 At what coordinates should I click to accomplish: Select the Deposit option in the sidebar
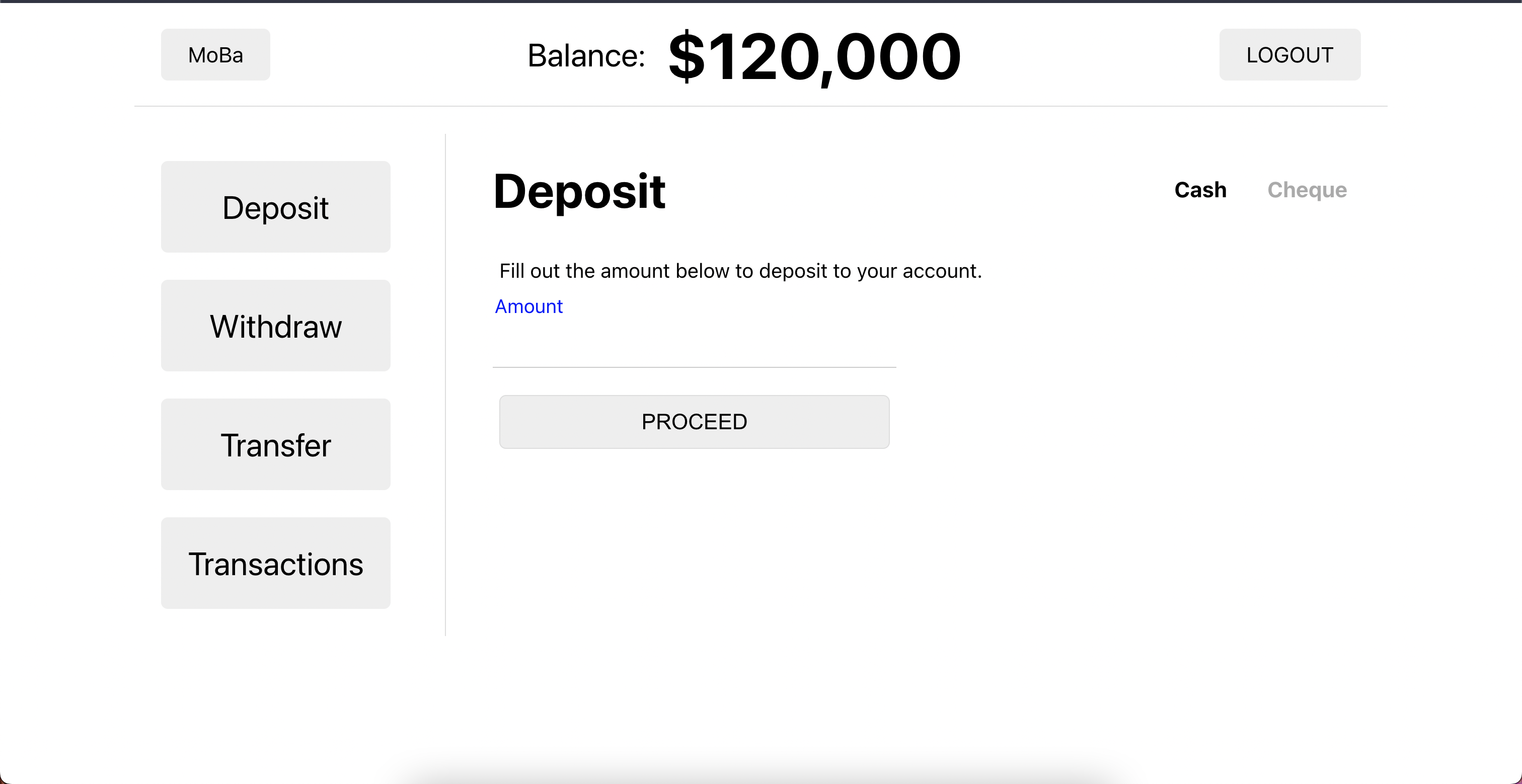coord(275,207)
